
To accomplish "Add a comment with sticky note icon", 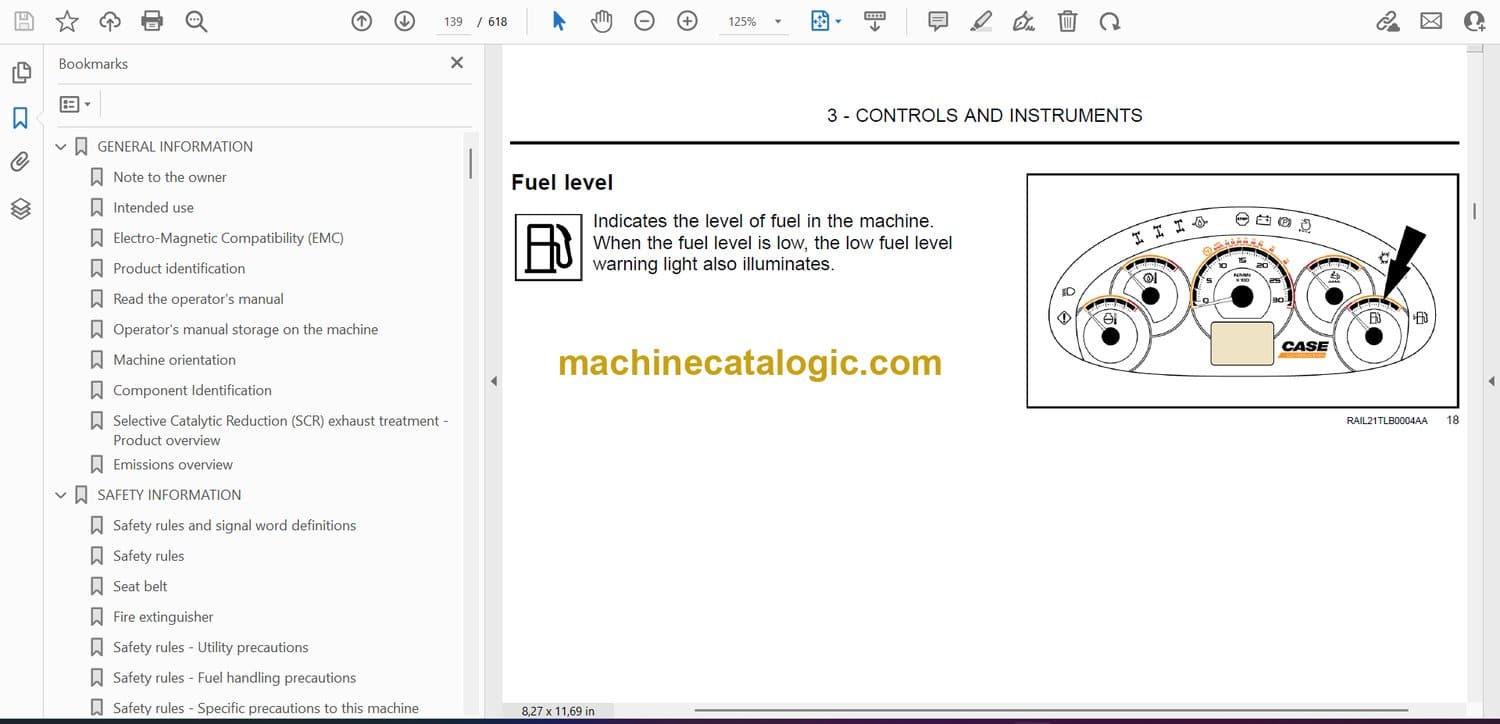I will (x=937, y=21).
